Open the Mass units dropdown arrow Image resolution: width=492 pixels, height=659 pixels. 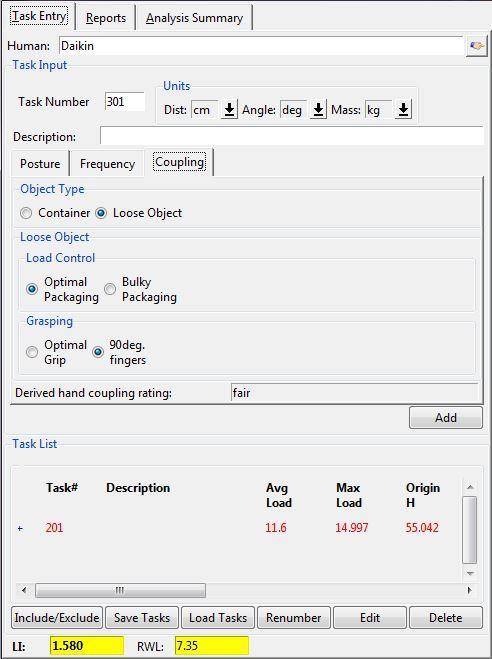[403, 110]
